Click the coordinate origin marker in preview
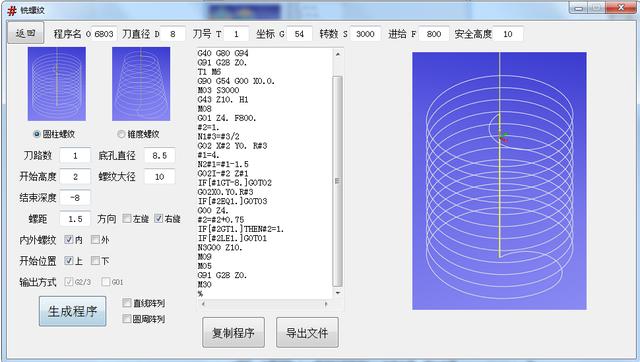 pyautogui.click(x=504, y=137)
